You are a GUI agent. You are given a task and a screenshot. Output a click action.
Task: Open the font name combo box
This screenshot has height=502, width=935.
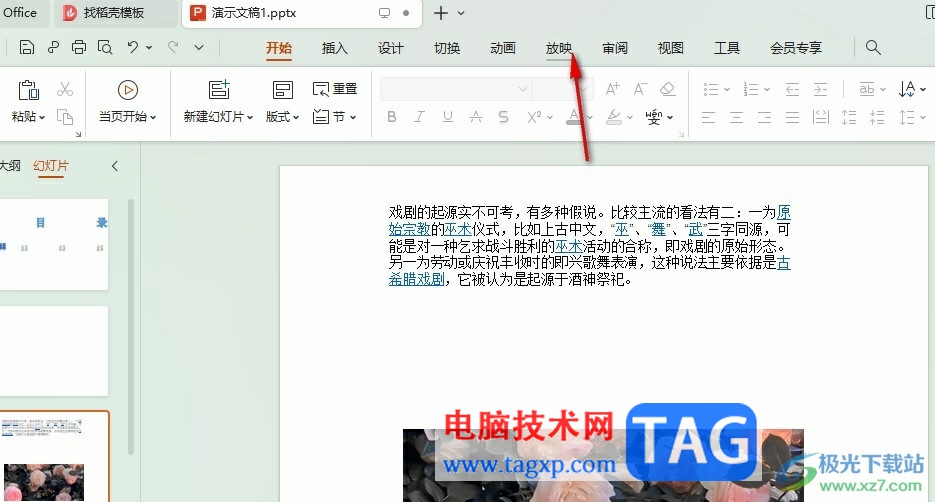[456, 89]
